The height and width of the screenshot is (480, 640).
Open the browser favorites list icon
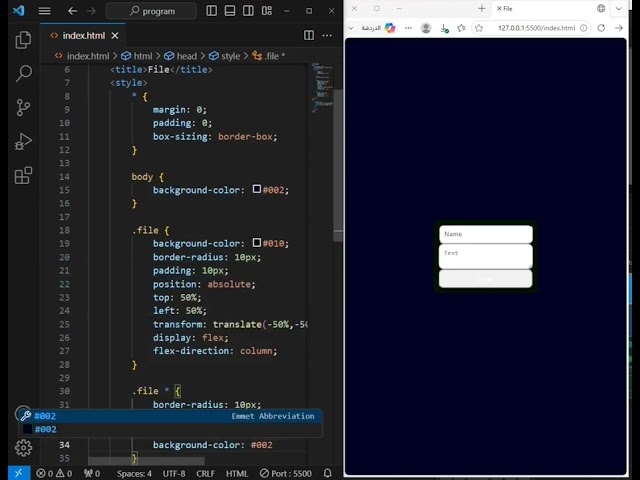[461, 28]
